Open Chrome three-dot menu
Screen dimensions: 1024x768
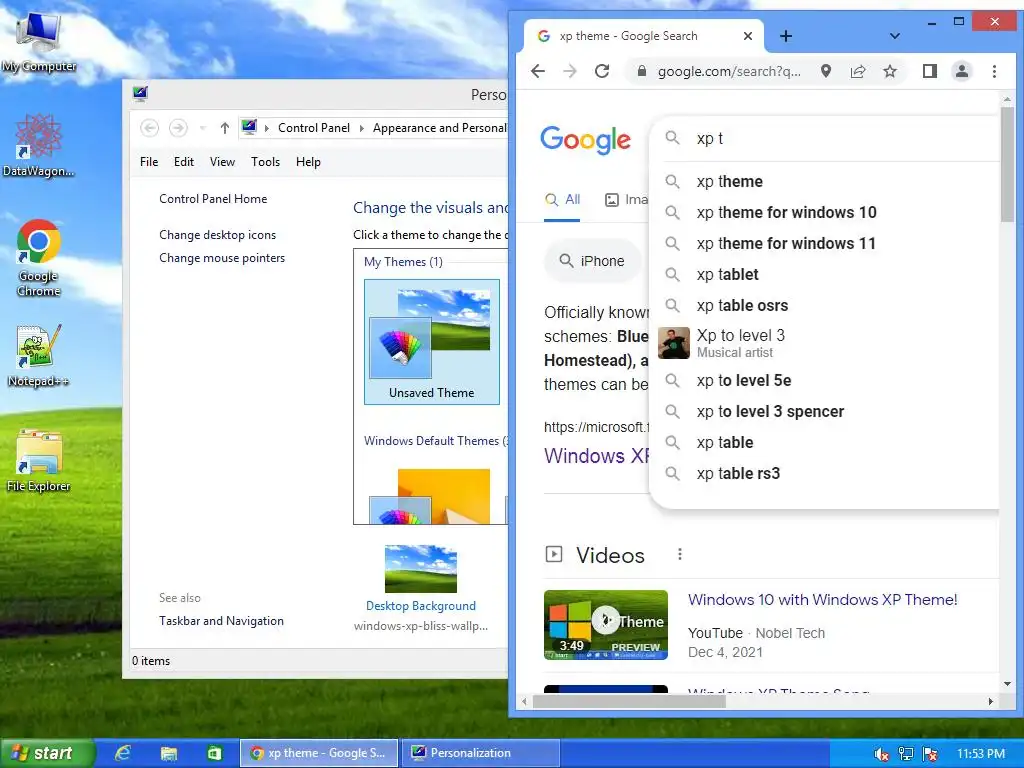994,71
